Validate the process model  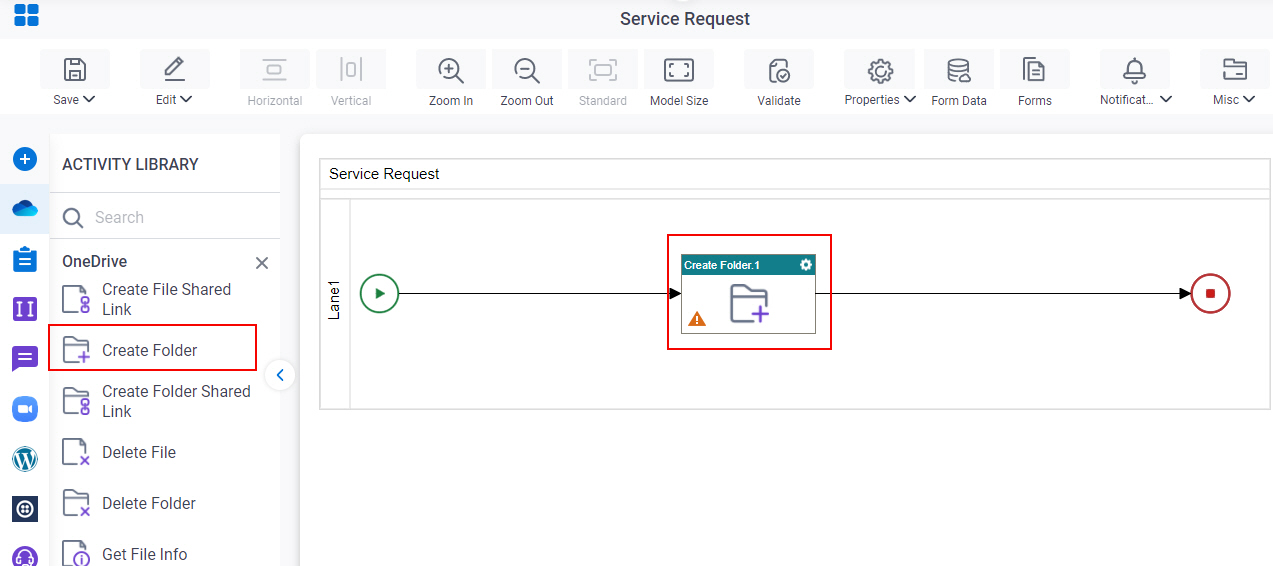click(x=779, y=70)
